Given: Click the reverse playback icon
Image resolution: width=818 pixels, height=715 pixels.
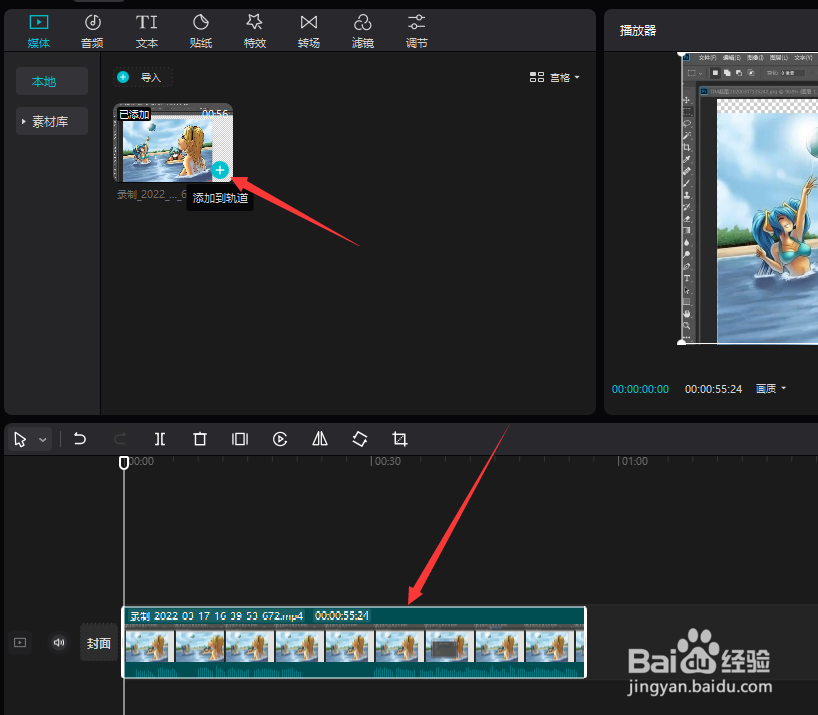Looking at the screenshot, I should (280, 439).
